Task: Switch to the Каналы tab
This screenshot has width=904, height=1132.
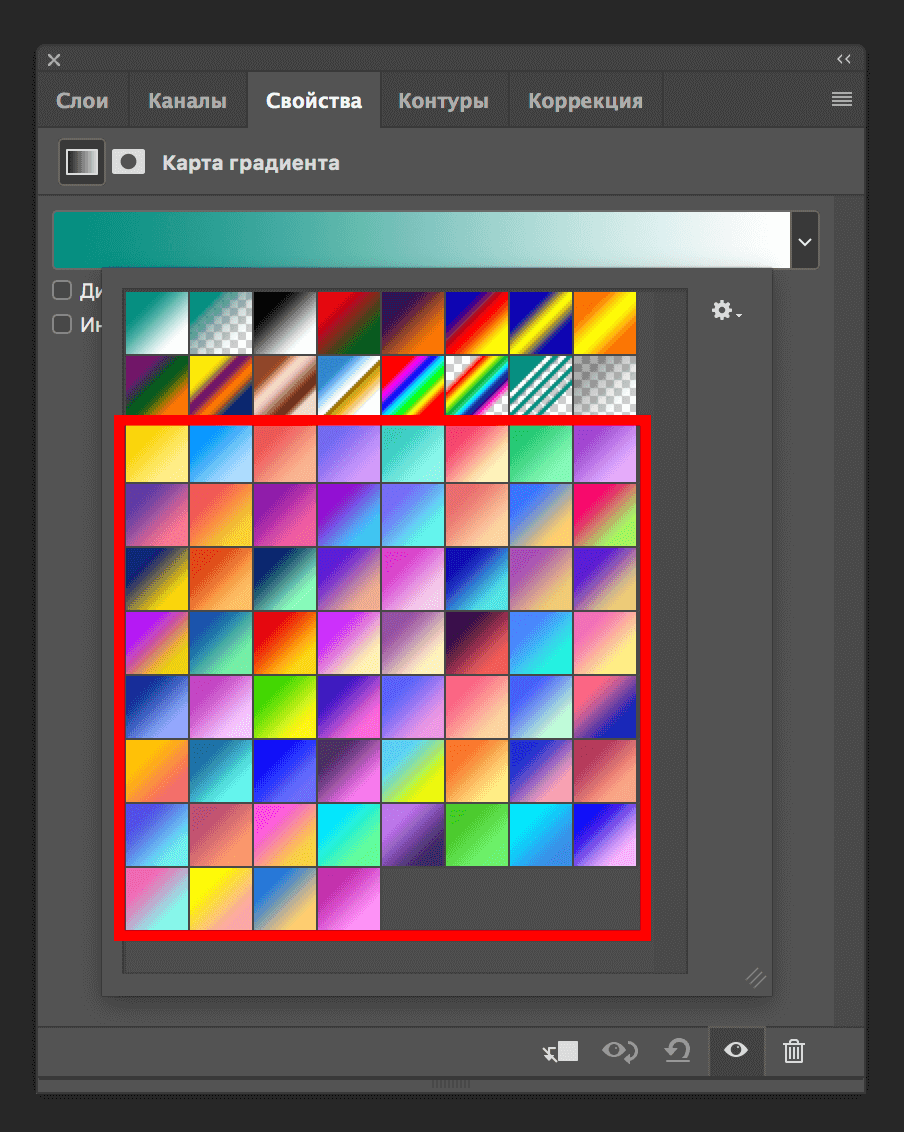Action: pos(187,99)
